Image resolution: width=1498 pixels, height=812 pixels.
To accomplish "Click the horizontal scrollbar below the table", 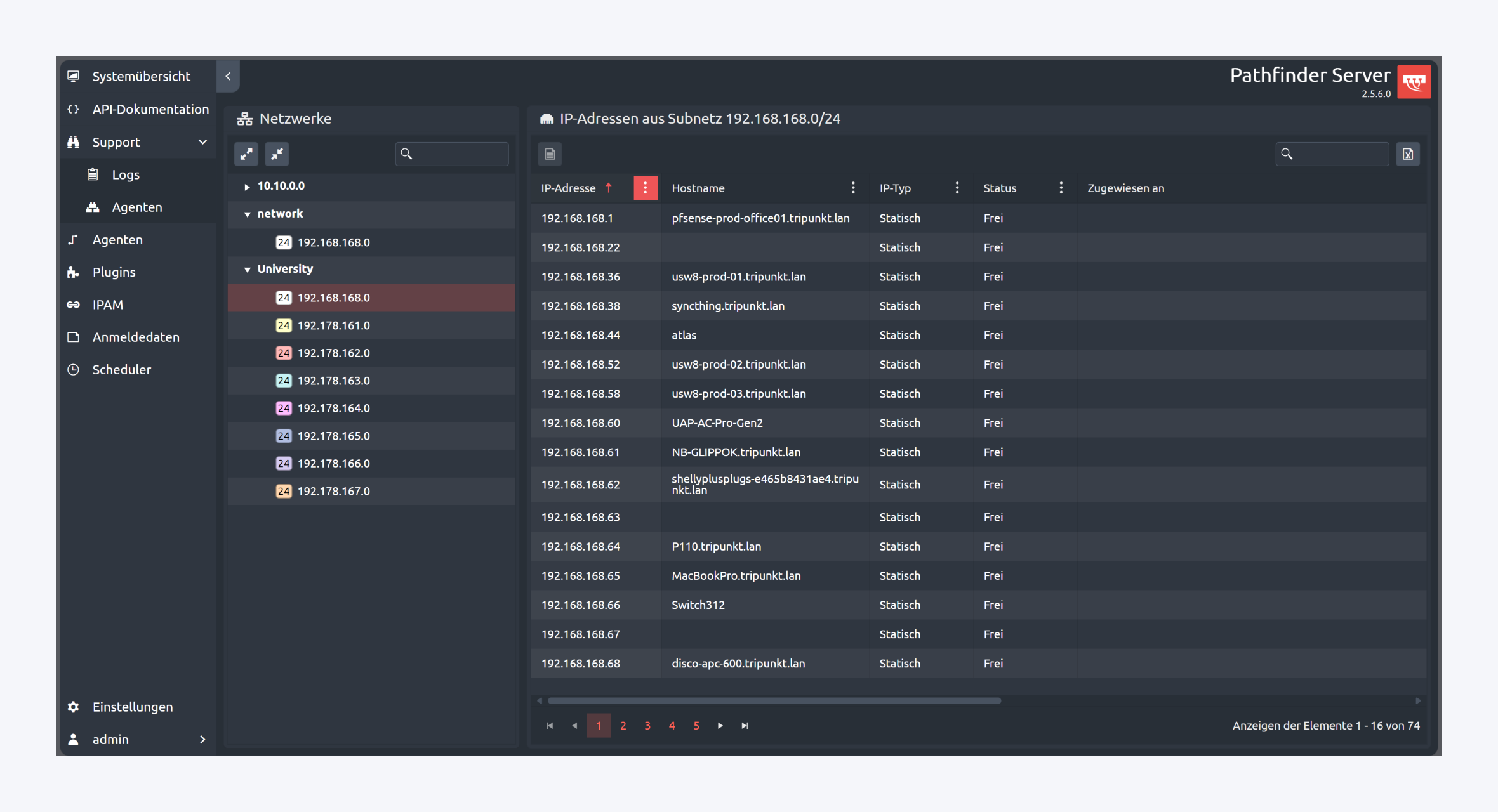I will tap(774, 700).
